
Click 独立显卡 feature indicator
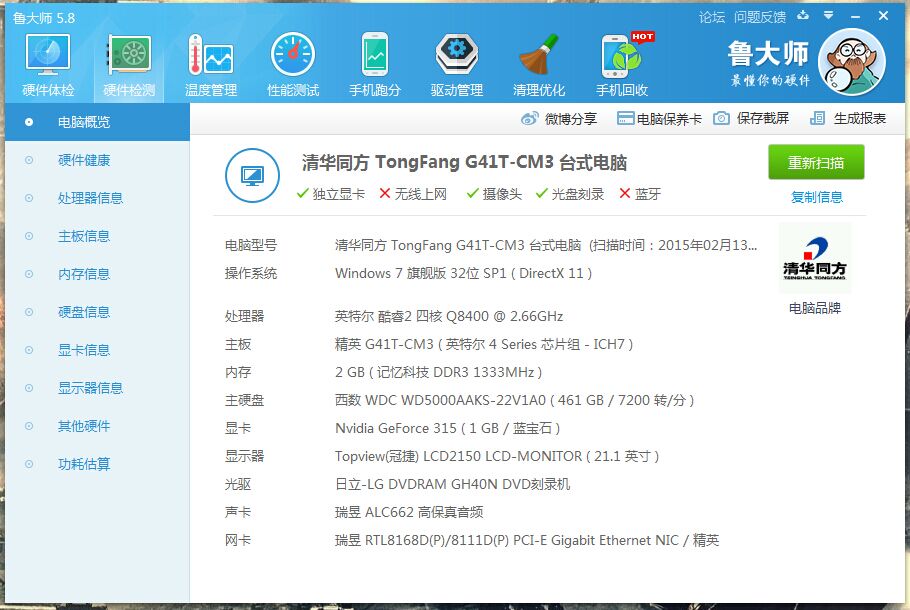331,194
